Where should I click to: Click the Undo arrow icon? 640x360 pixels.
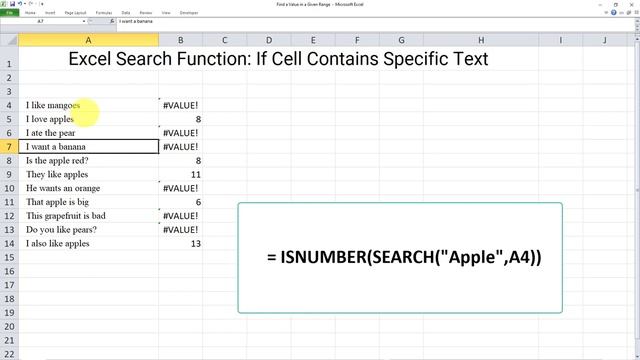click(20, 4)
